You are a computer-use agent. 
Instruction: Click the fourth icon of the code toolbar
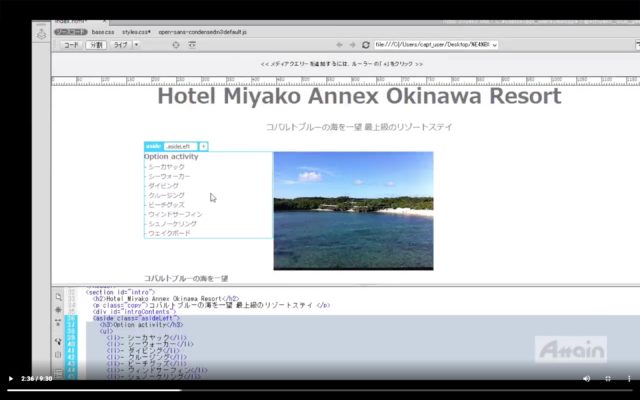pos(58,342)
